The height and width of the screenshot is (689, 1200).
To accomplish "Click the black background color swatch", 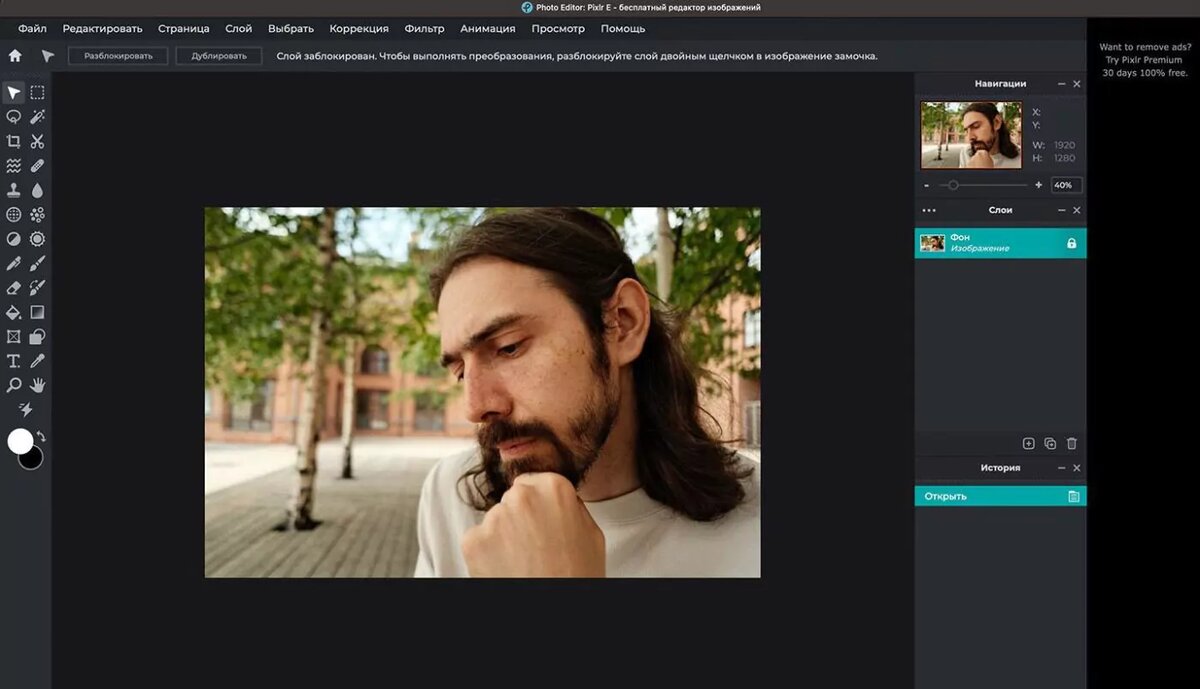I will [x=34, y=460].
